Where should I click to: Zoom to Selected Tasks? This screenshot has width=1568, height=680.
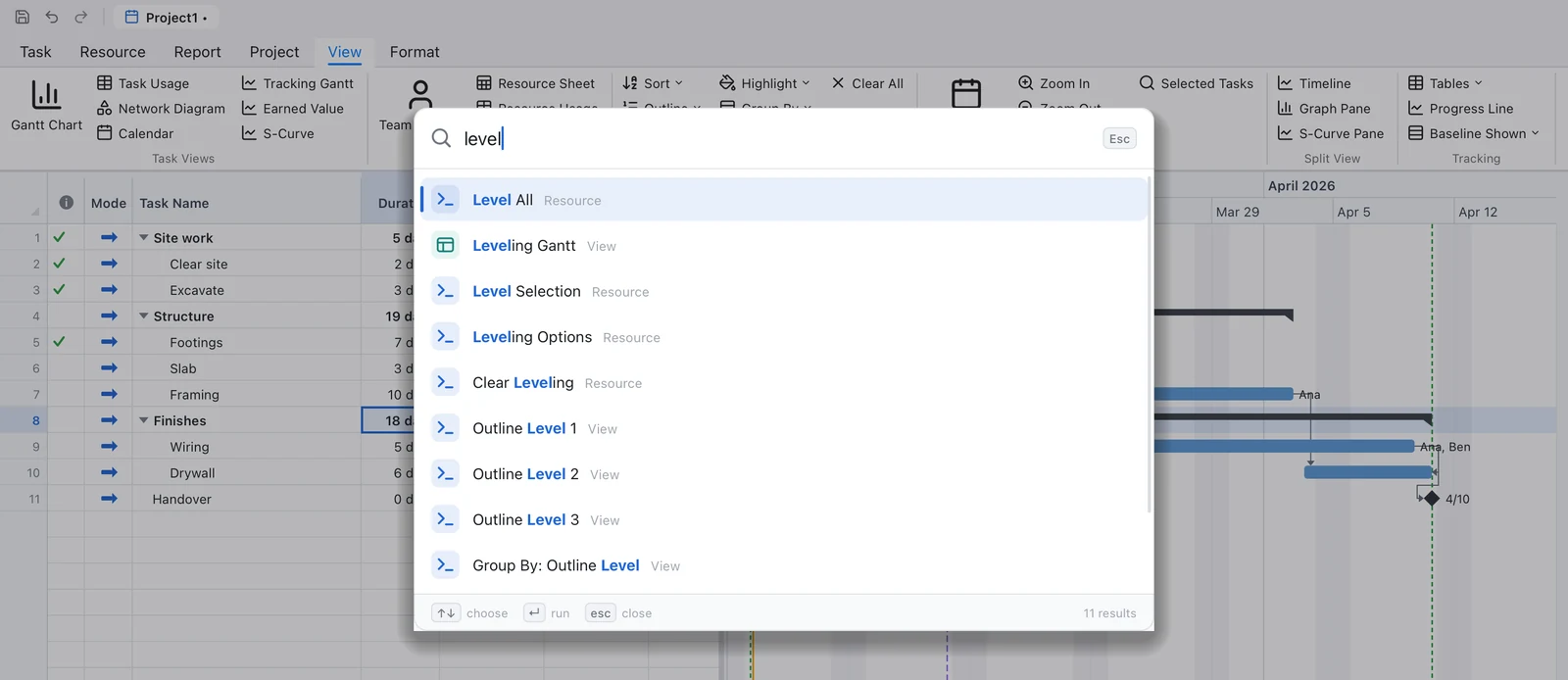click(1197, 83)
